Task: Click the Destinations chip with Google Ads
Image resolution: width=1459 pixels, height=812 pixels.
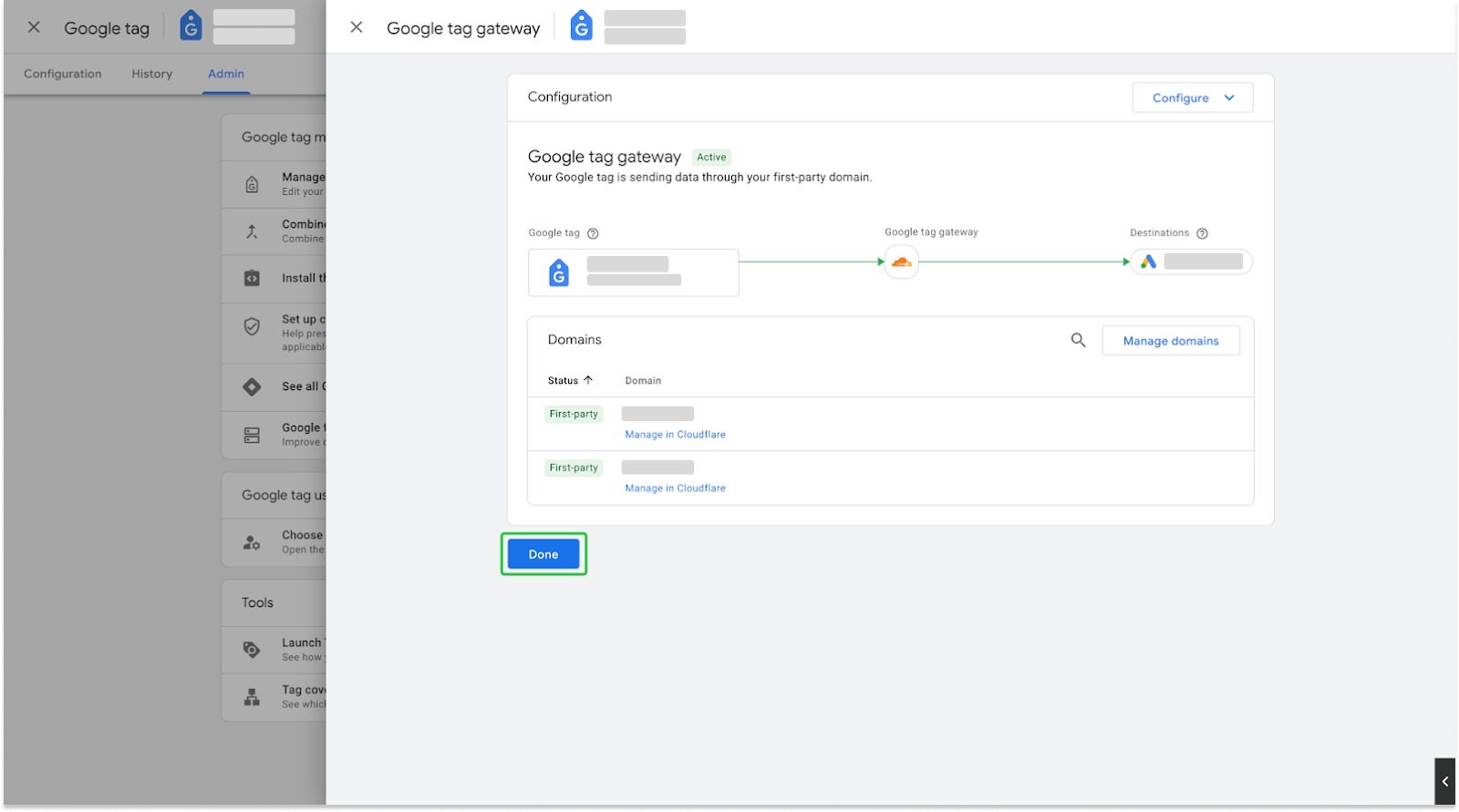Action: click(x=1191, y=262)
